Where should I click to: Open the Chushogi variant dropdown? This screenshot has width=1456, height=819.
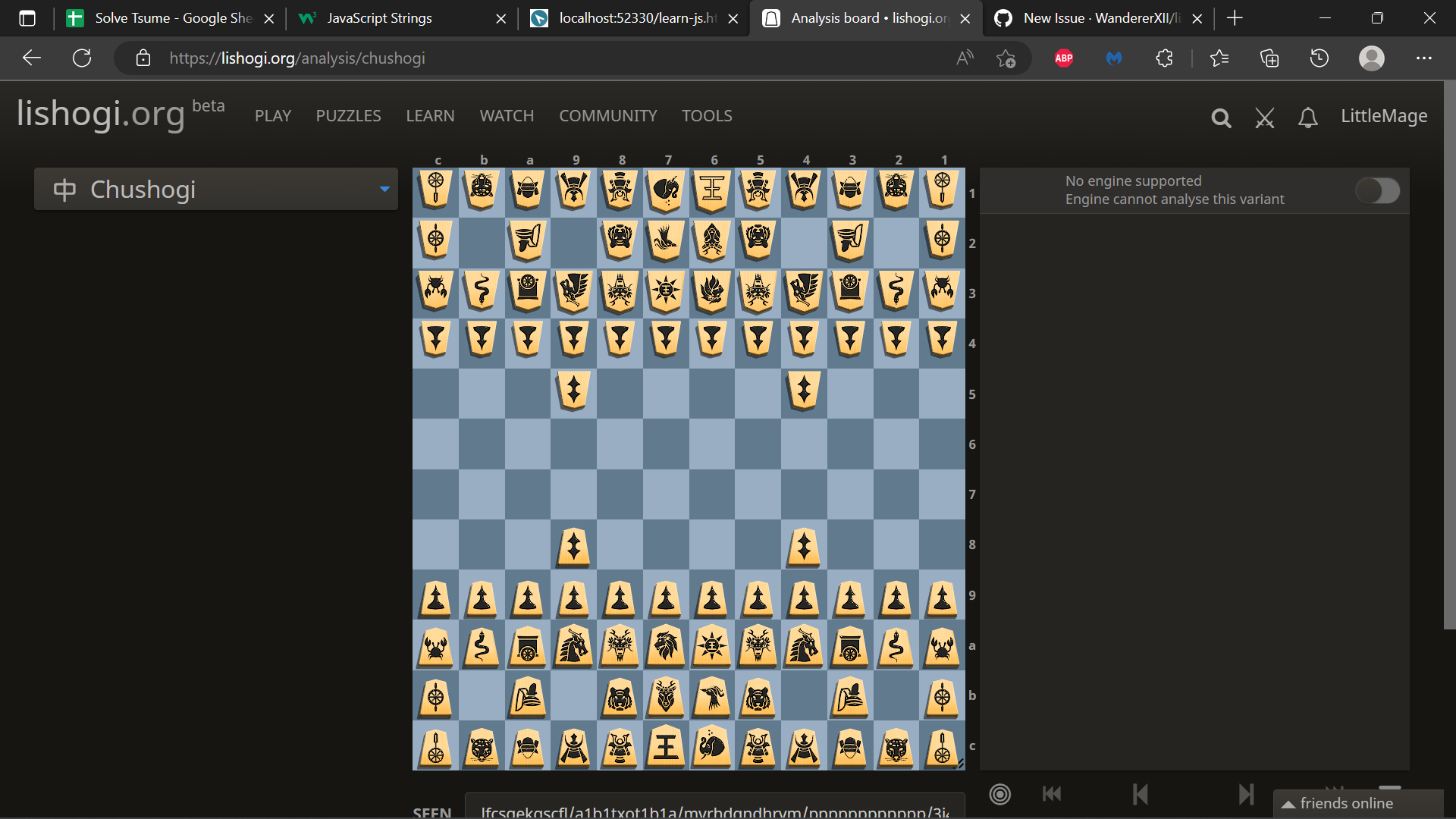[x=216, y=189]
